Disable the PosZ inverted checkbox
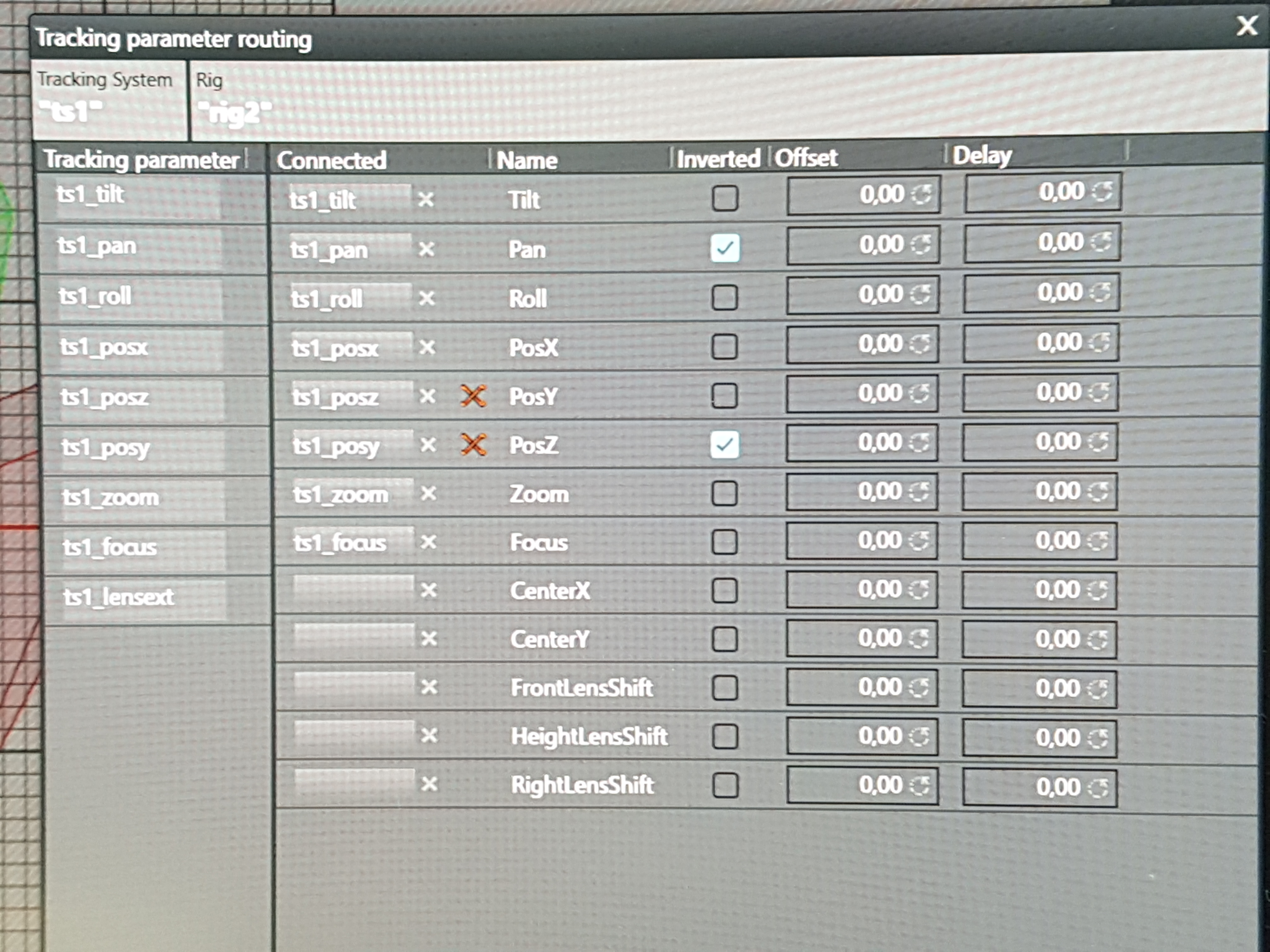This screenshot has width=1270, height=952. (724, 445)
